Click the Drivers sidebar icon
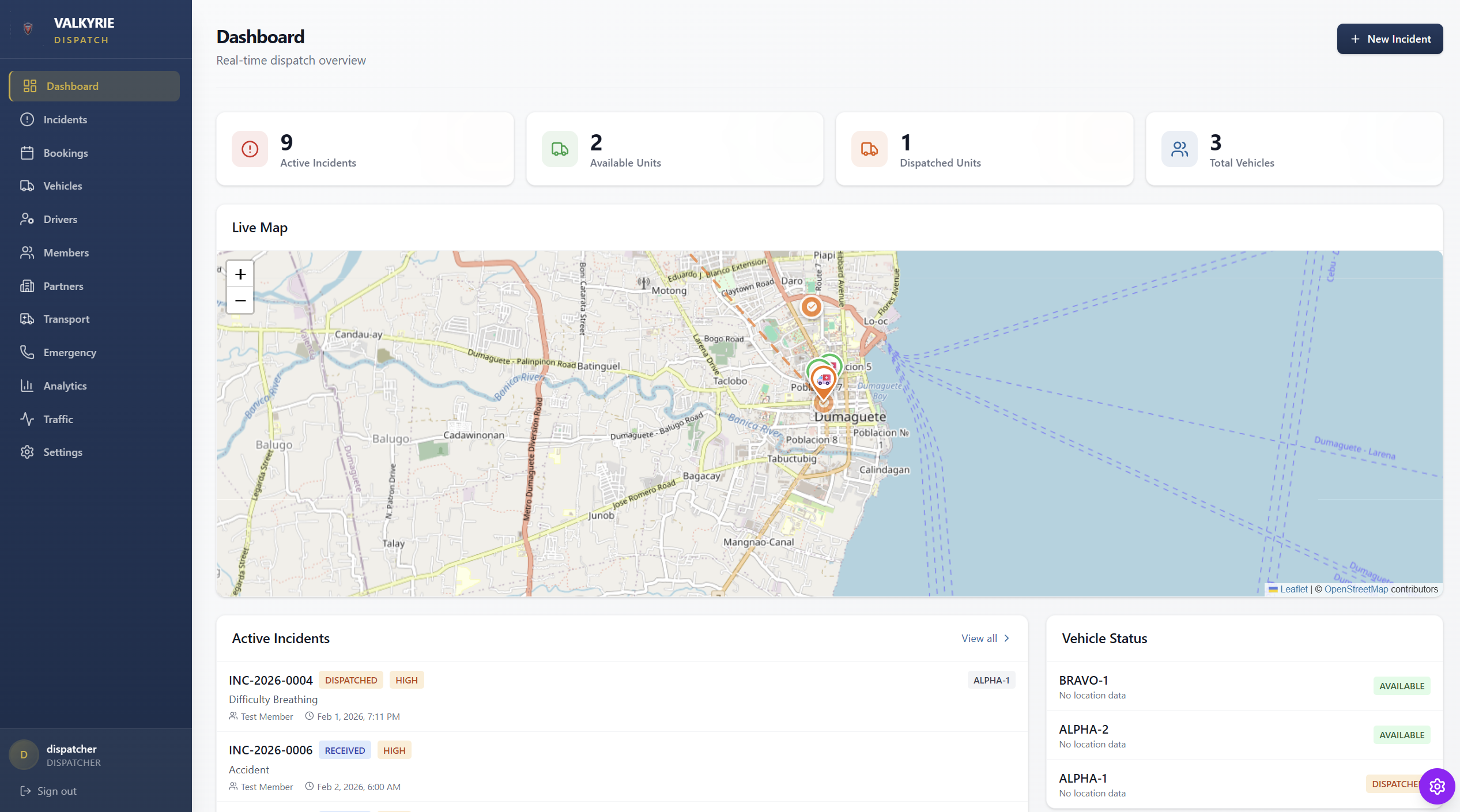Screen dimensions: 1460x812 tap(28, 219)
